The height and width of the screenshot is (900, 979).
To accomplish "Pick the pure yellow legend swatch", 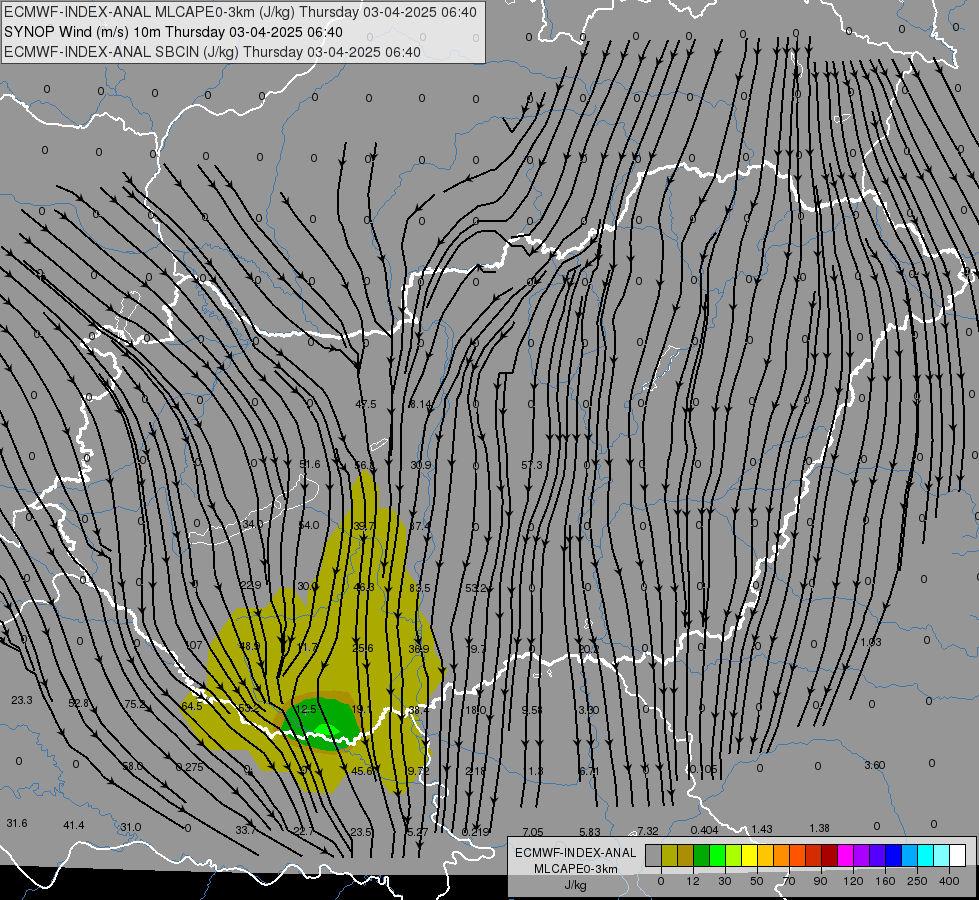I will (749, 855).
